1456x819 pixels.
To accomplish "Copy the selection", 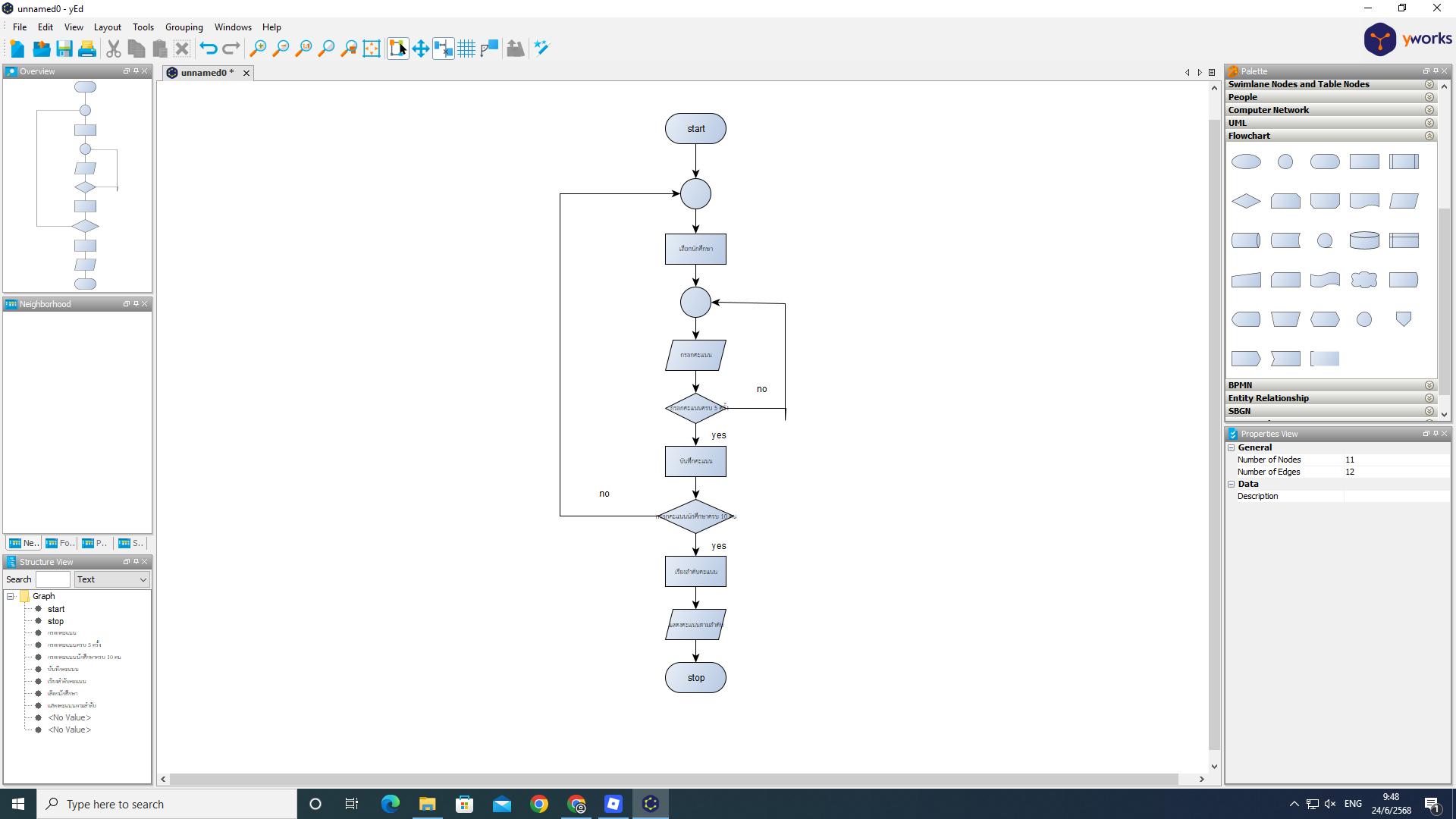I will tap(136, 49).
